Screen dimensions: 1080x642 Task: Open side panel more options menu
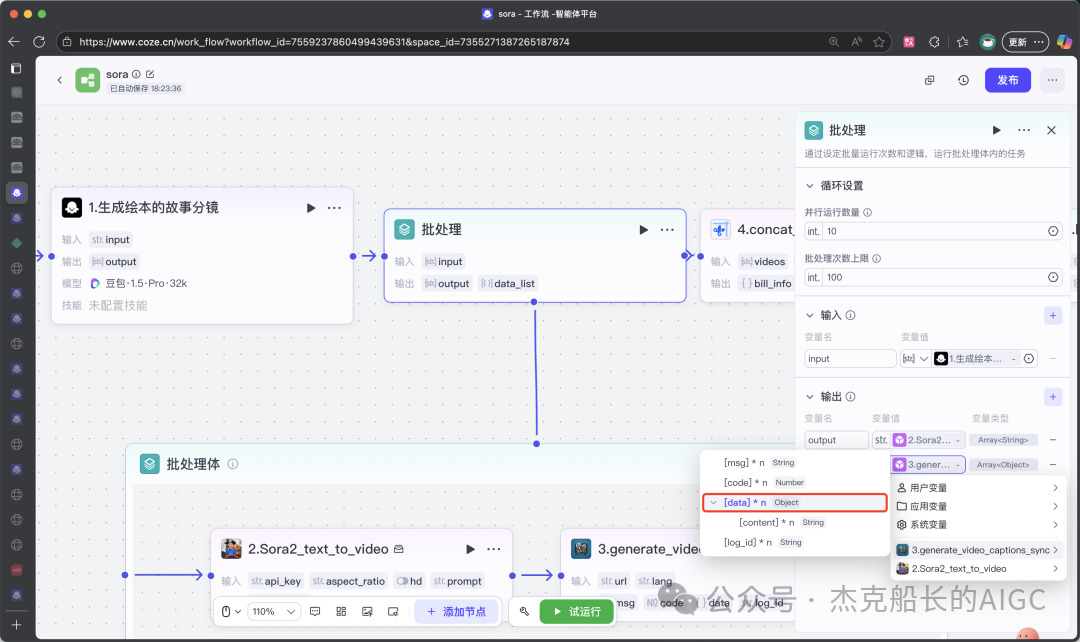[x=1024, y=130]
